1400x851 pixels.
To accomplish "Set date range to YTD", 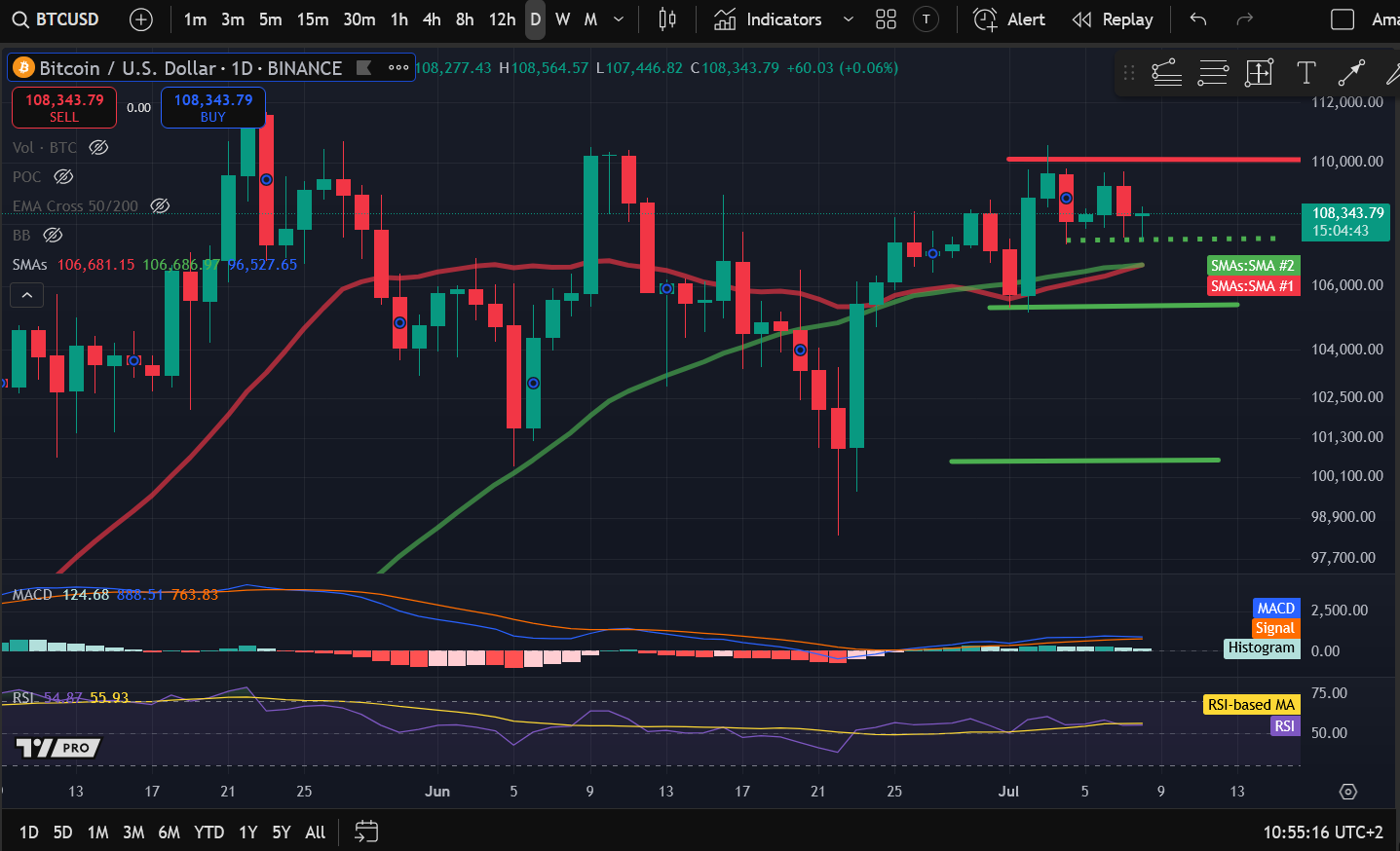I will pyautogui.click(x=208, y=832).
